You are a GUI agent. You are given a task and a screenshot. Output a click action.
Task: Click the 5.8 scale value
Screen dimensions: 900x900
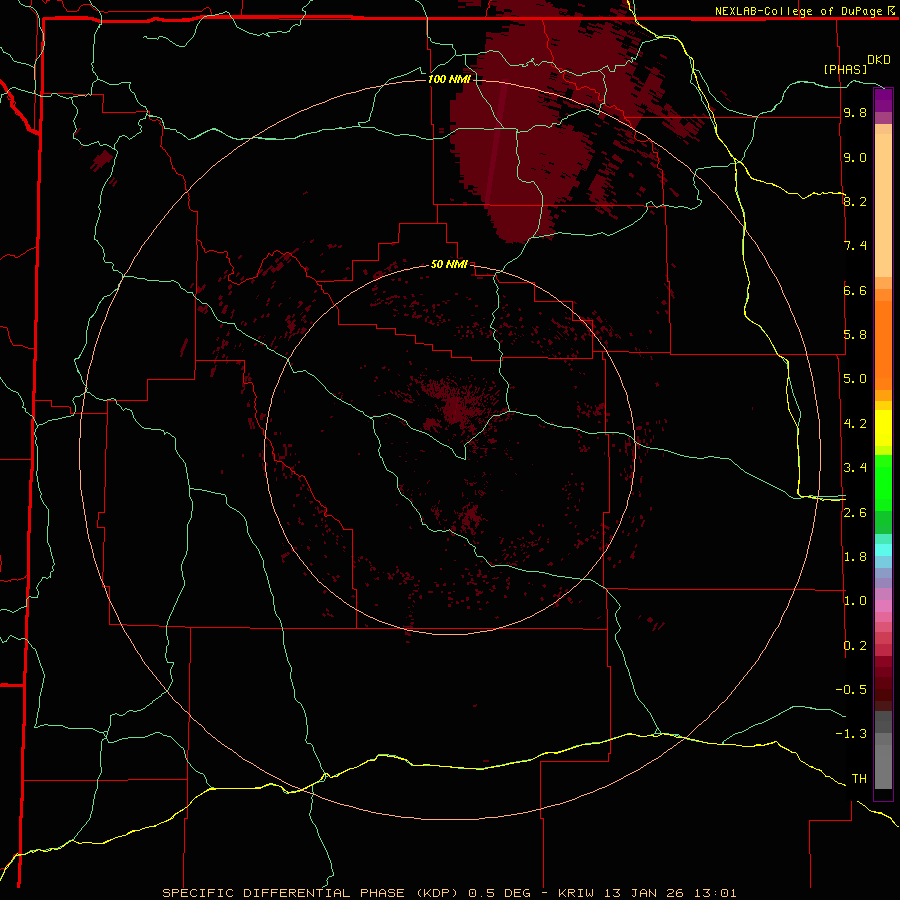point(855,335)
